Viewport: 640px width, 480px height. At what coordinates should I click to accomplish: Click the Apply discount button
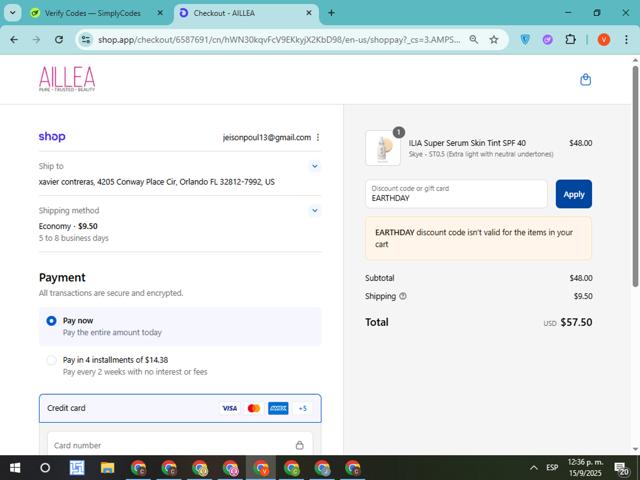pyautogui.click(x=573, y=194)
